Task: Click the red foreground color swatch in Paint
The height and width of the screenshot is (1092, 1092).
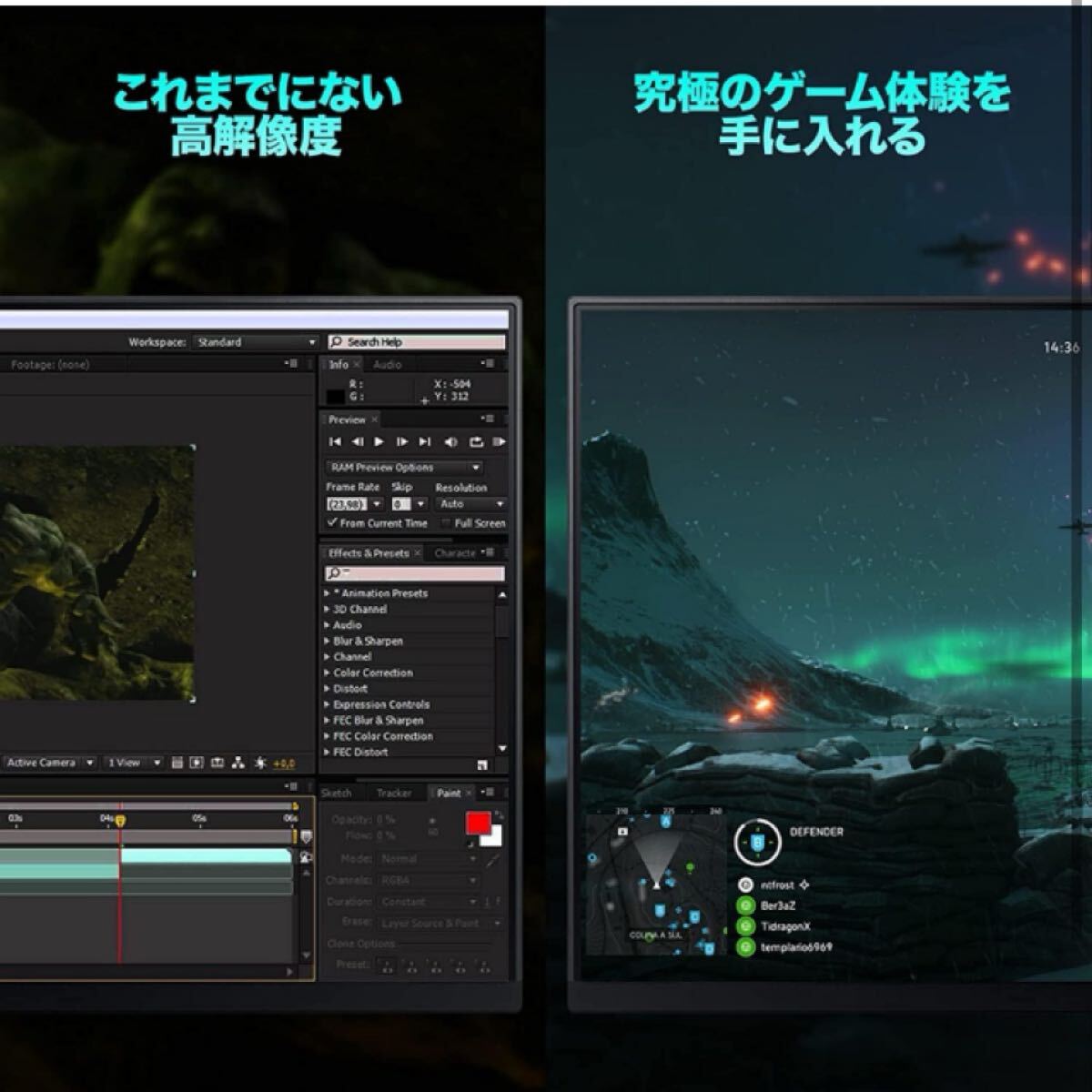Action: pos(478,823)
